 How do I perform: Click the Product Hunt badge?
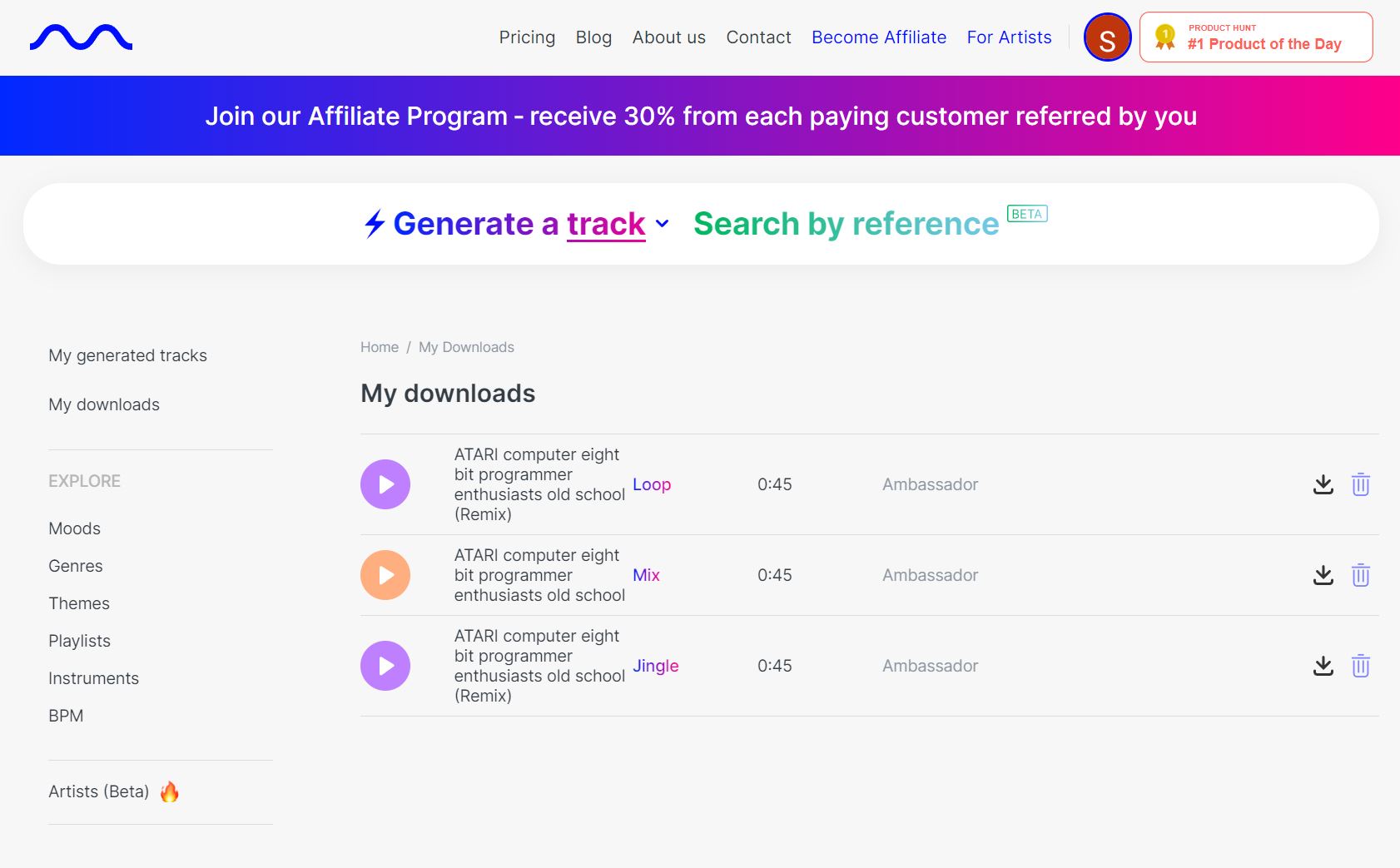point(1255,37)
